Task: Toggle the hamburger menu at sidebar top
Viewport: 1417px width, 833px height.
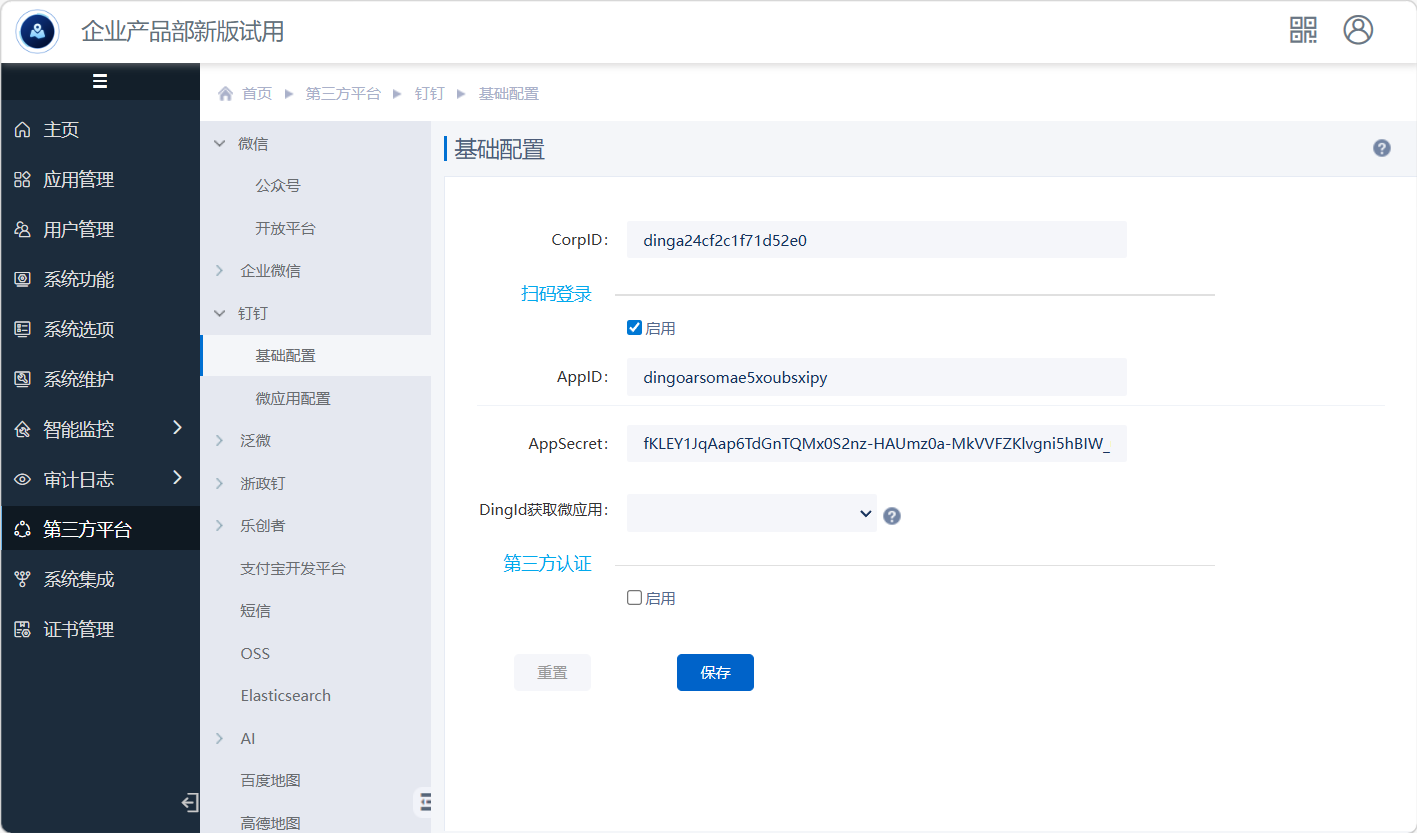Action: pyautogui.click(x=100, y=82)
